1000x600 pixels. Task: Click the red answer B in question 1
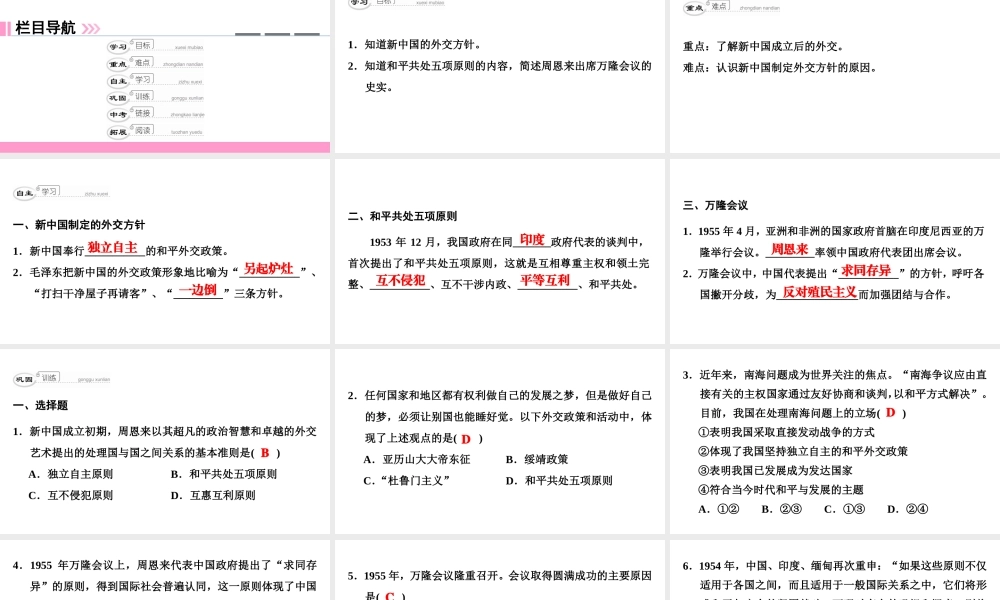pyautogui.click(x=265, y=453)
